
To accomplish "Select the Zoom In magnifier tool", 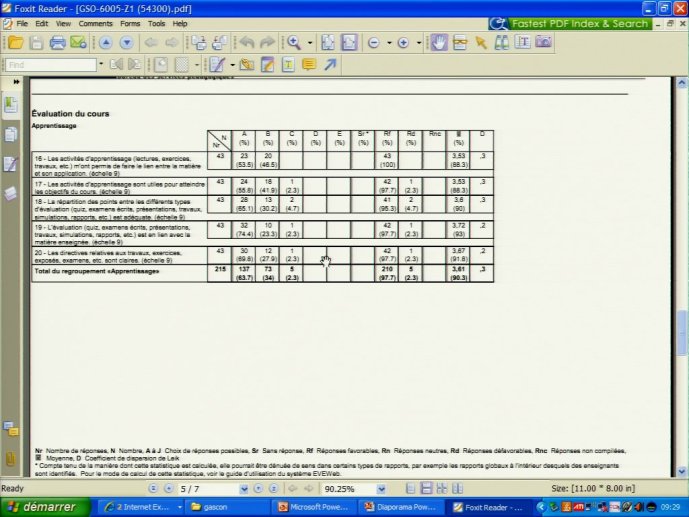I will 294,43.
